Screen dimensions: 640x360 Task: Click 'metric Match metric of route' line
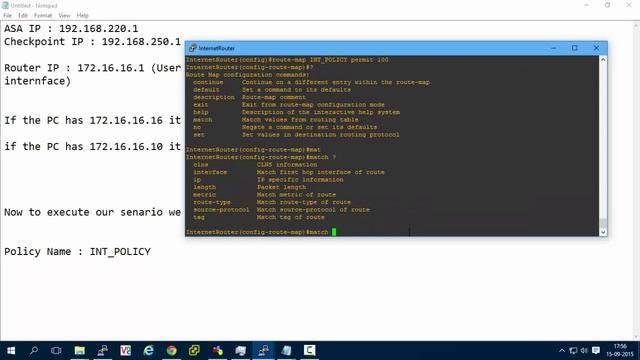pos(264,195)
